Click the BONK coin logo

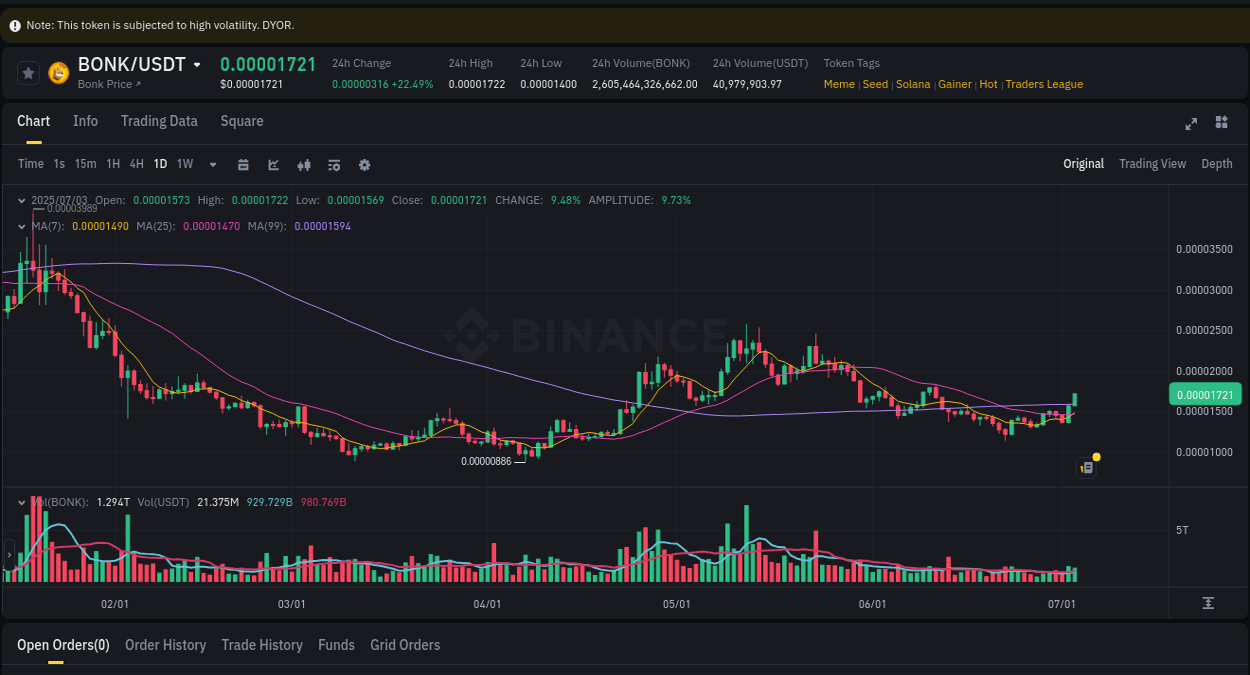coord(57,72)
